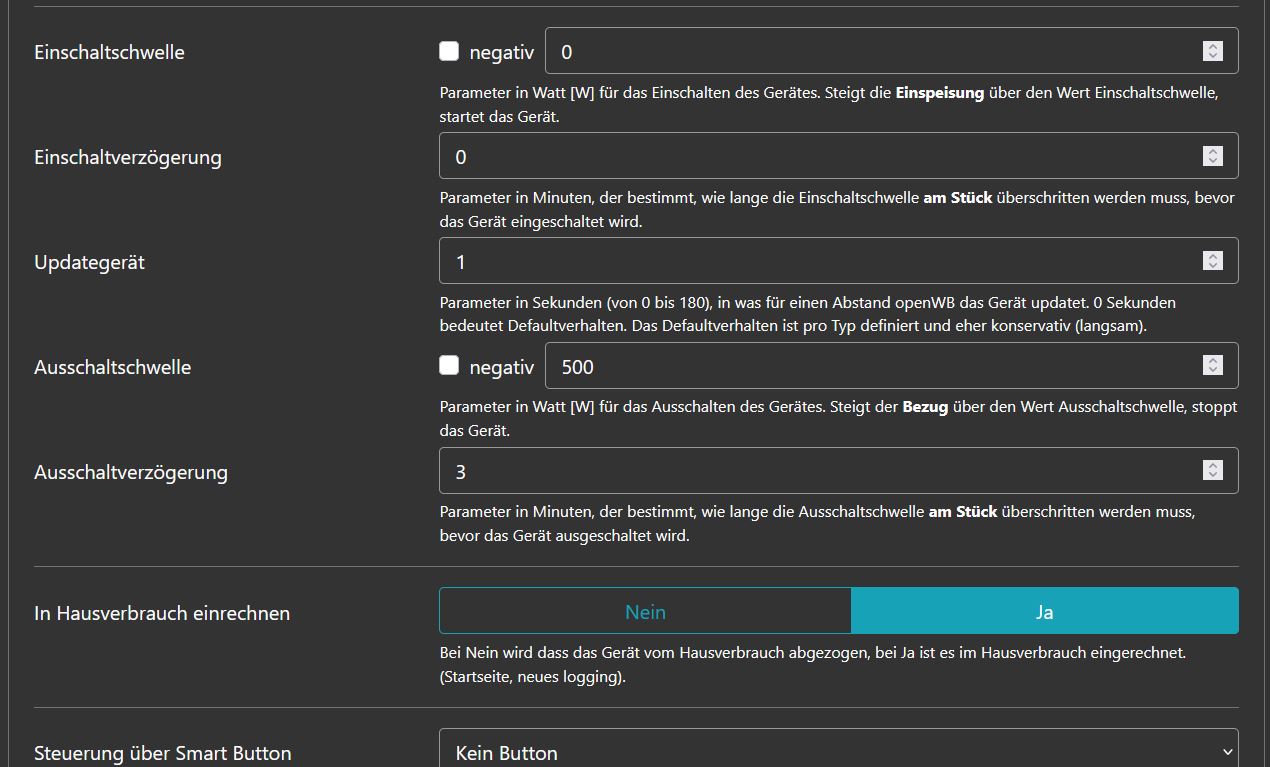Click the Ausschaltschwelle field showing 500

tap(870, 366)
